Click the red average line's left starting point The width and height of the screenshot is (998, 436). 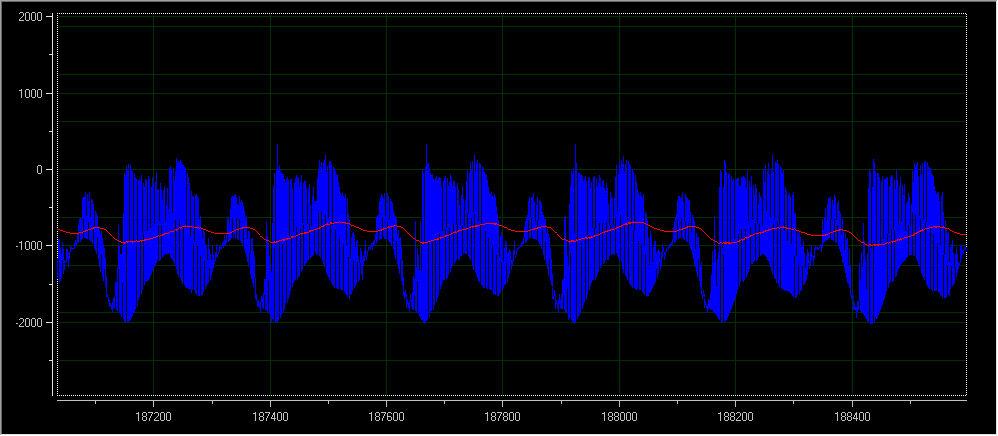click(x=58, y=230)
